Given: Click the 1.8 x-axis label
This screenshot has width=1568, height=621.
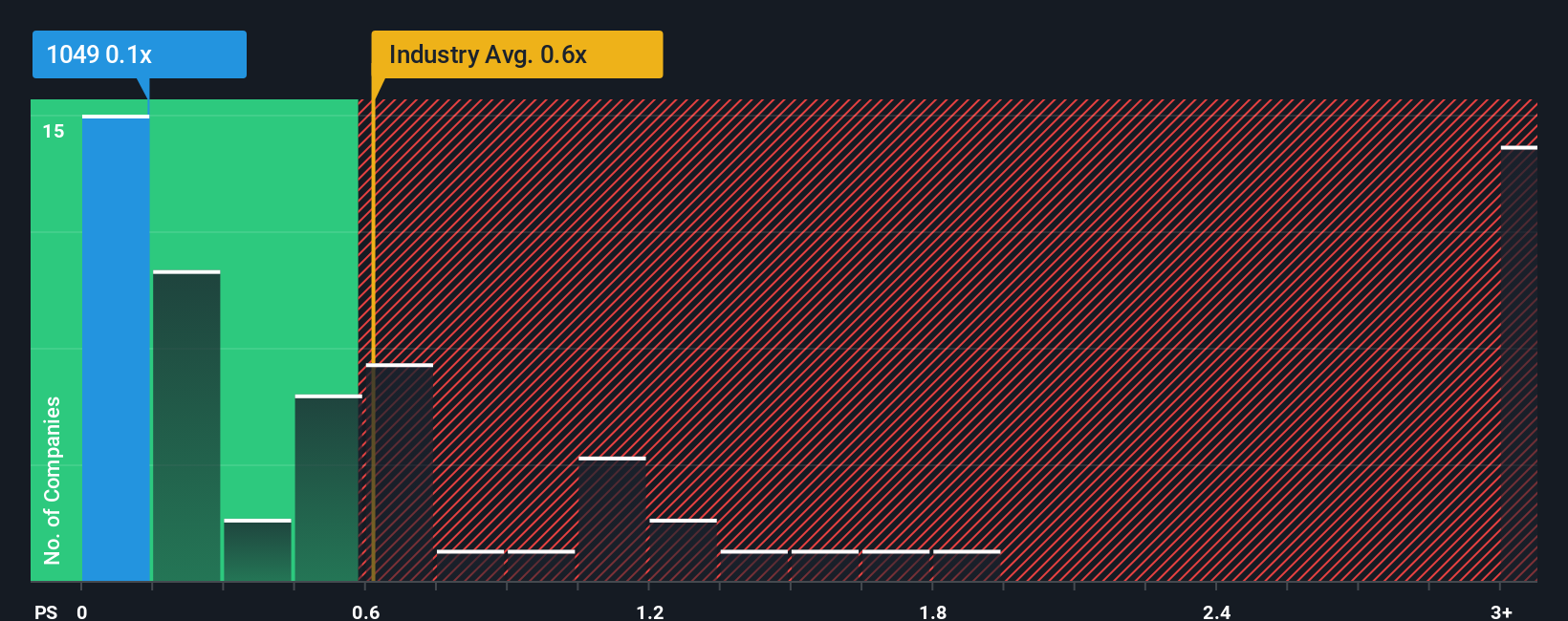Looking at the screenshot, I should tap(933, 611).
